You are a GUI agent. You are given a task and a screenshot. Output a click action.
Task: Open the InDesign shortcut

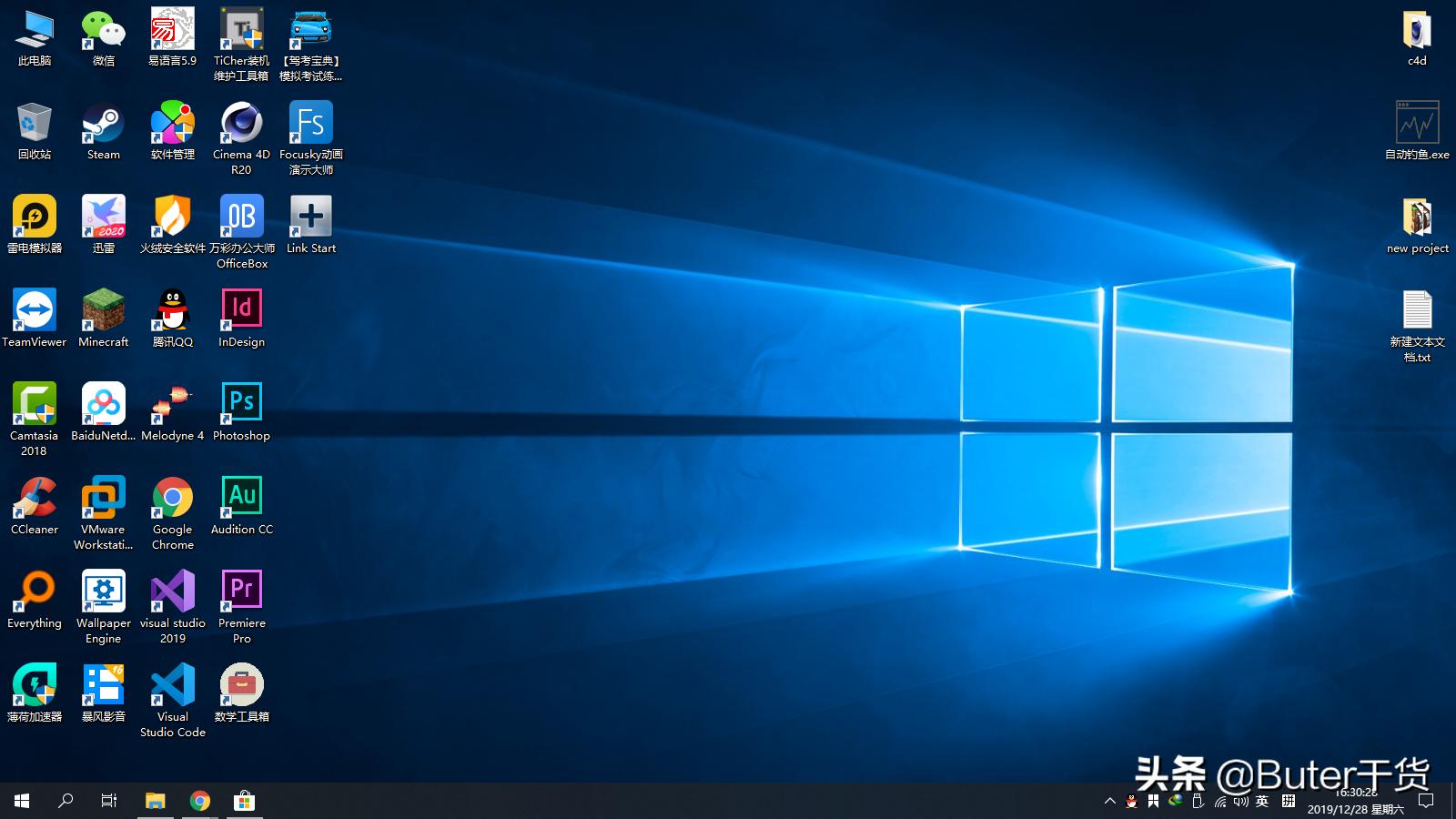click(x=240, y=312)
